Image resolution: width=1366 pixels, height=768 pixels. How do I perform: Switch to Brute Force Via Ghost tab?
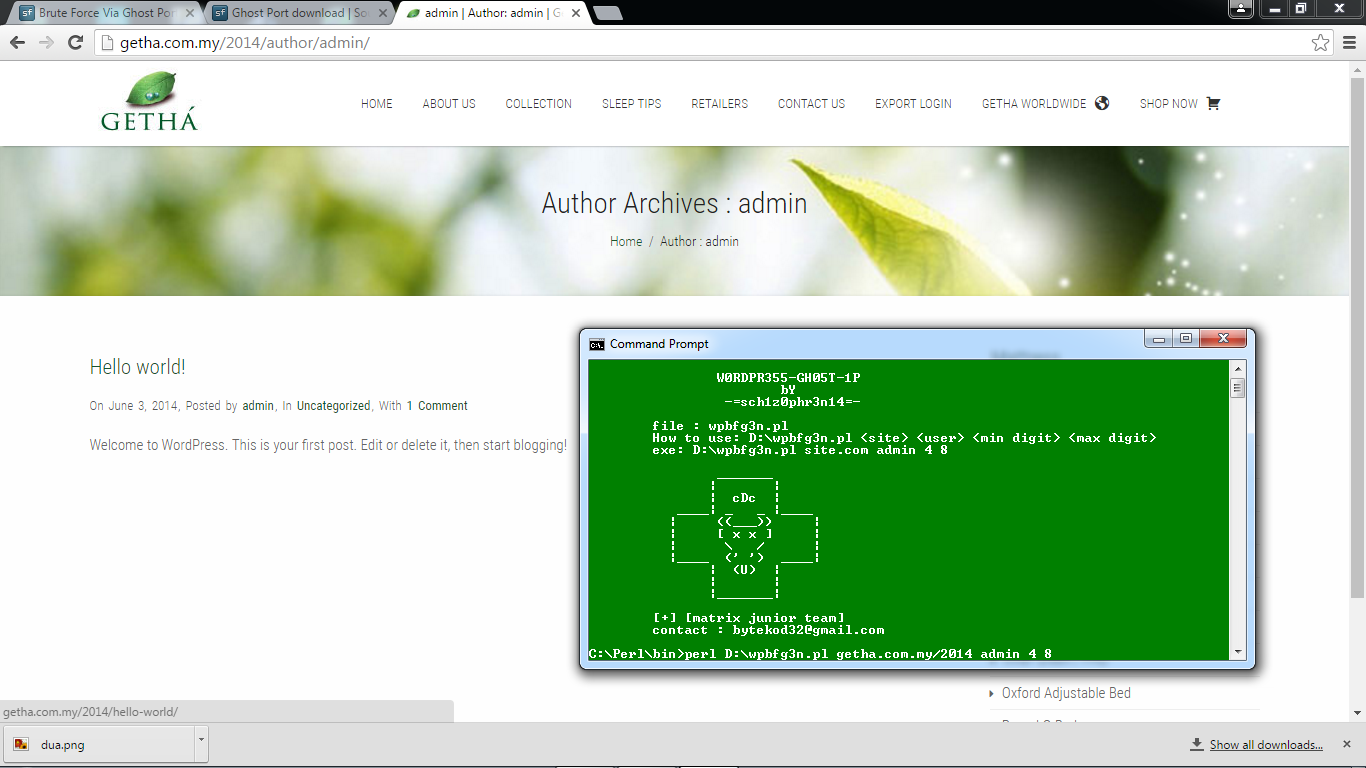(104, 13)
